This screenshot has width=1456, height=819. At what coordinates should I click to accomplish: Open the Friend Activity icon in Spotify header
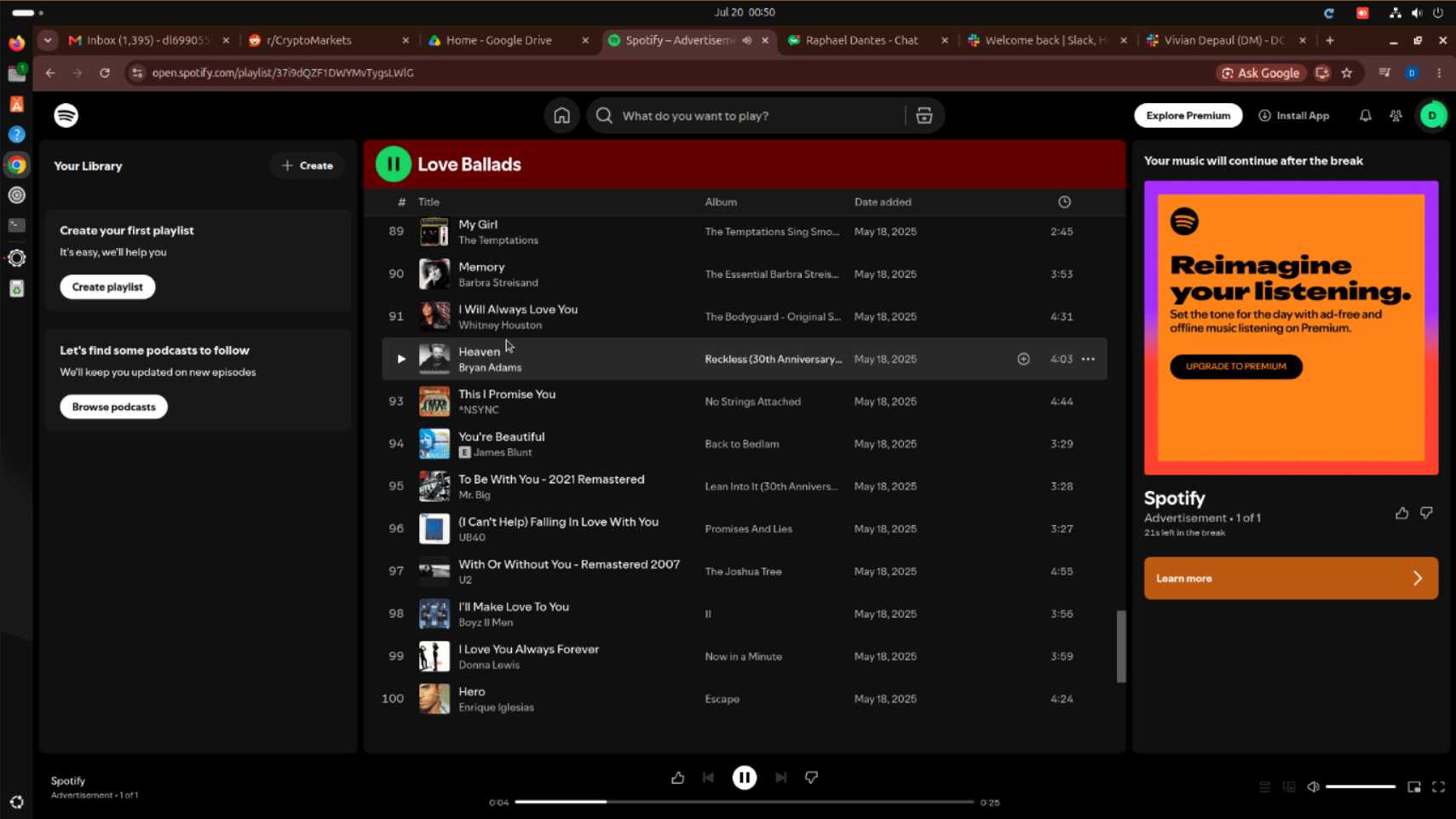pyautogui.click(x=1396, y=116)
